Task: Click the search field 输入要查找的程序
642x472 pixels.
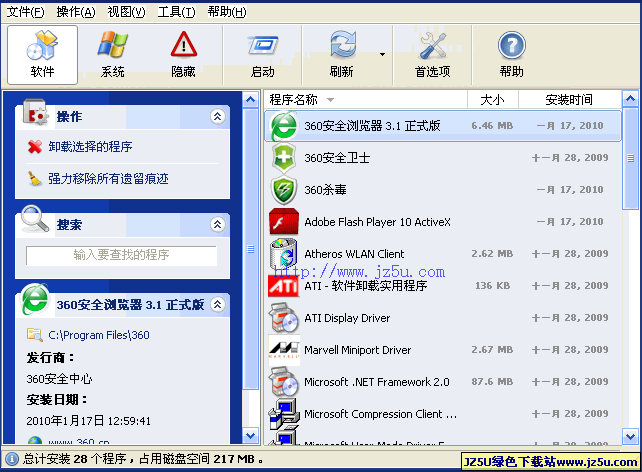Action: click(x=121, y=255)
